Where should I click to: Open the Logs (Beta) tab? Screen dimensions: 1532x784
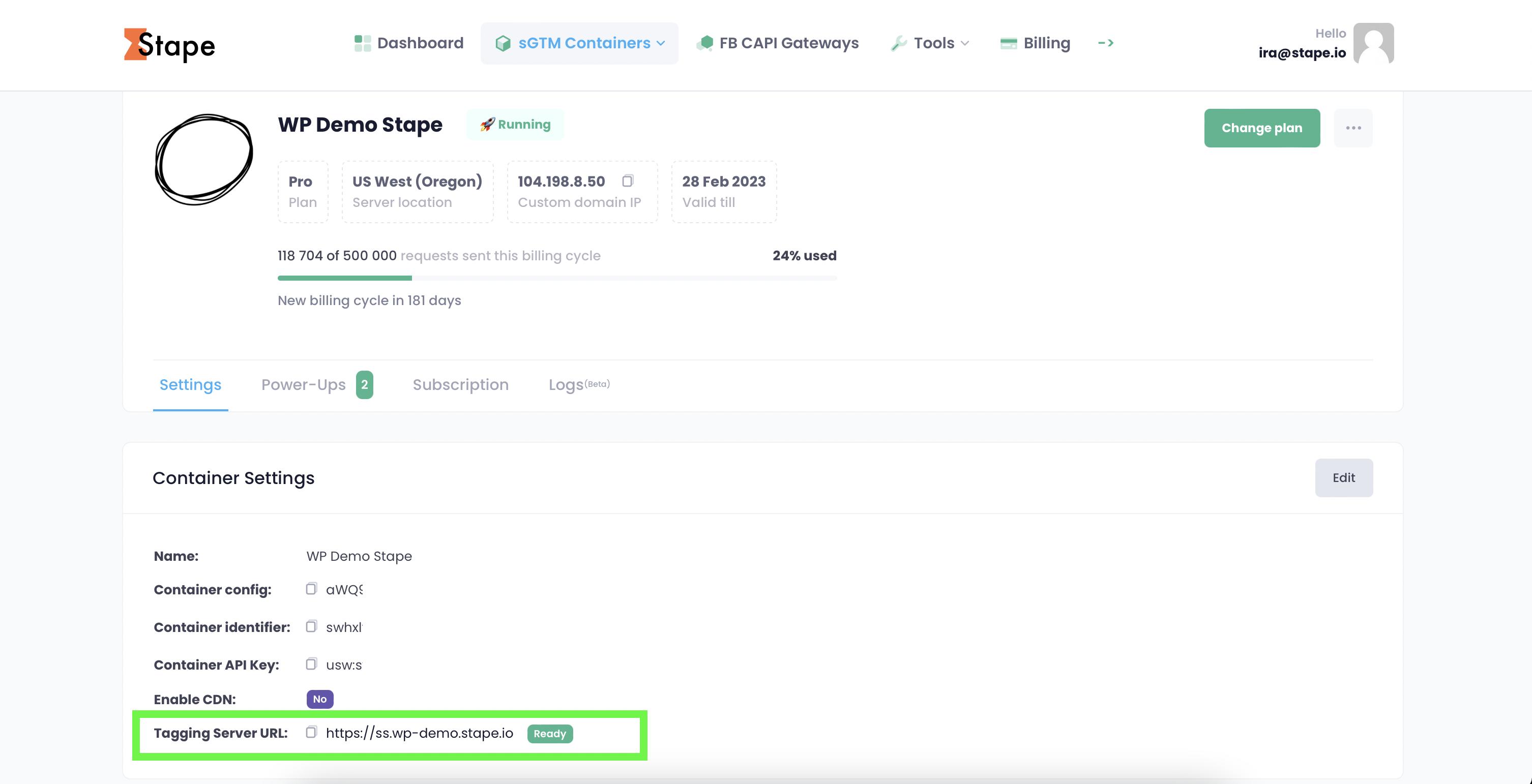[579, 384]
